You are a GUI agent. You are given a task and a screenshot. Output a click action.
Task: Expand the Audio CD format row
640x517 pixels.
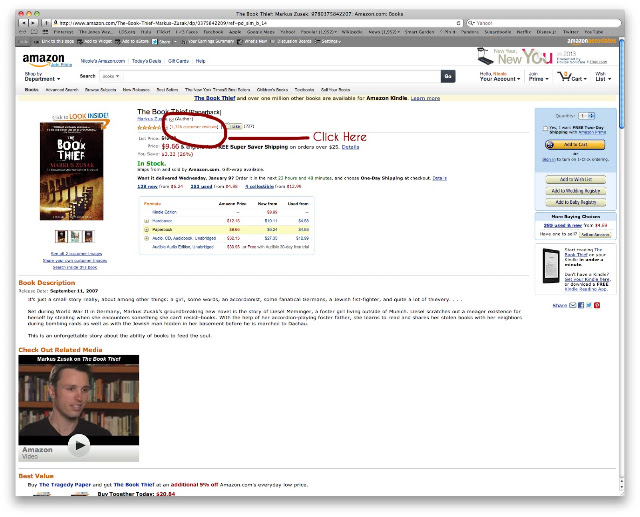point(146,238)
